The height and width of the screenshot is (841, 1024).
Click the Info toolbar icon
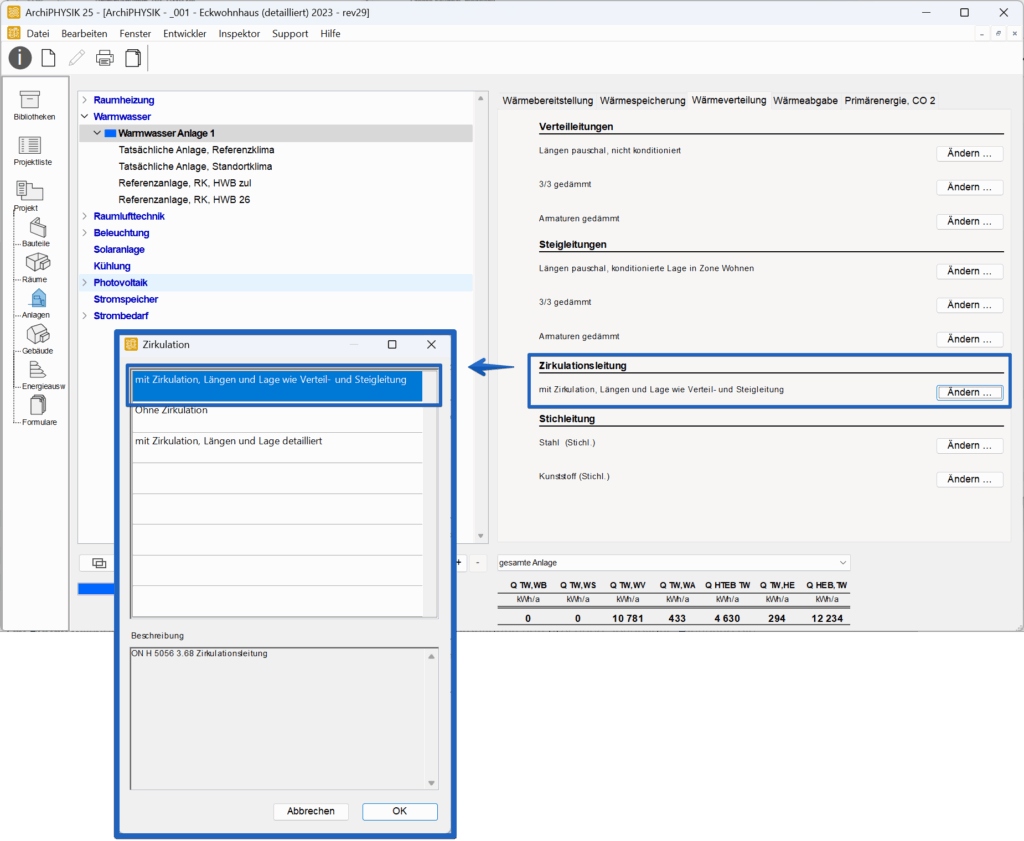20,58
